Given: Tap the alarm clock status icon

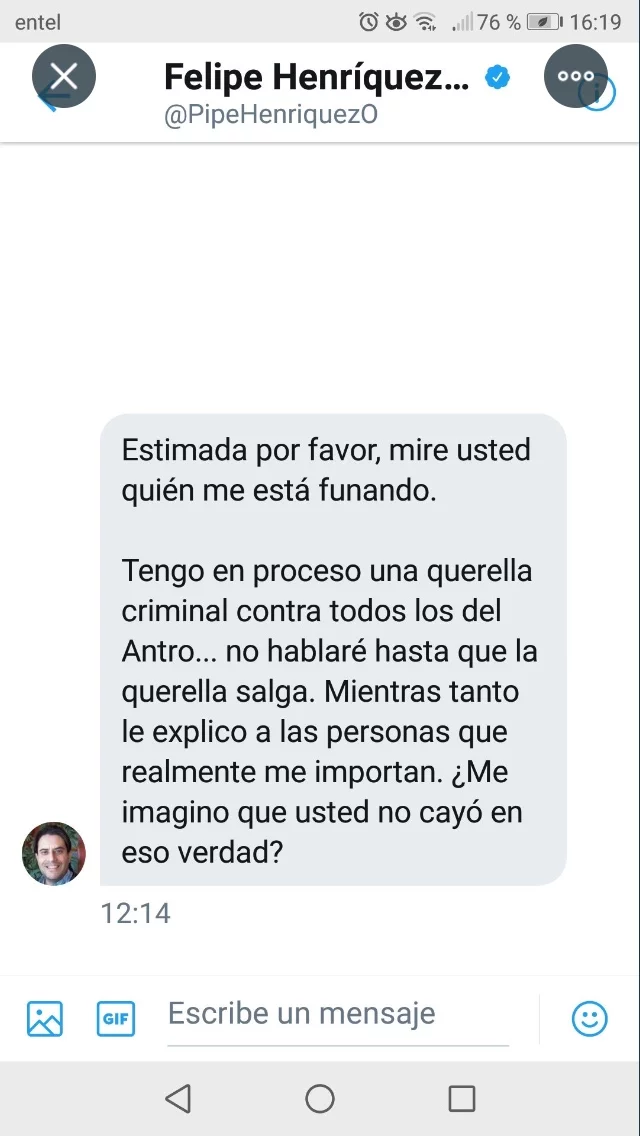Looking at the screenshot, I should point(369,22).
